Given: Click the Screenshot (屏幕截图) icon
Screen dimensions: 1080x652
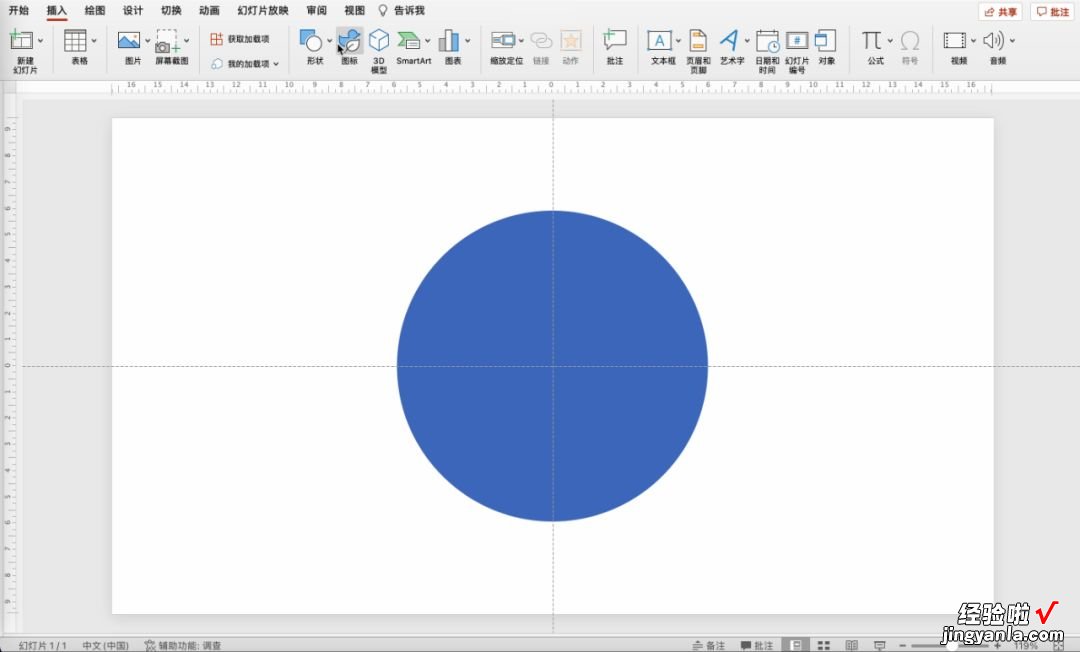Looking at the screenshot, I should click(x=167, y=41).
